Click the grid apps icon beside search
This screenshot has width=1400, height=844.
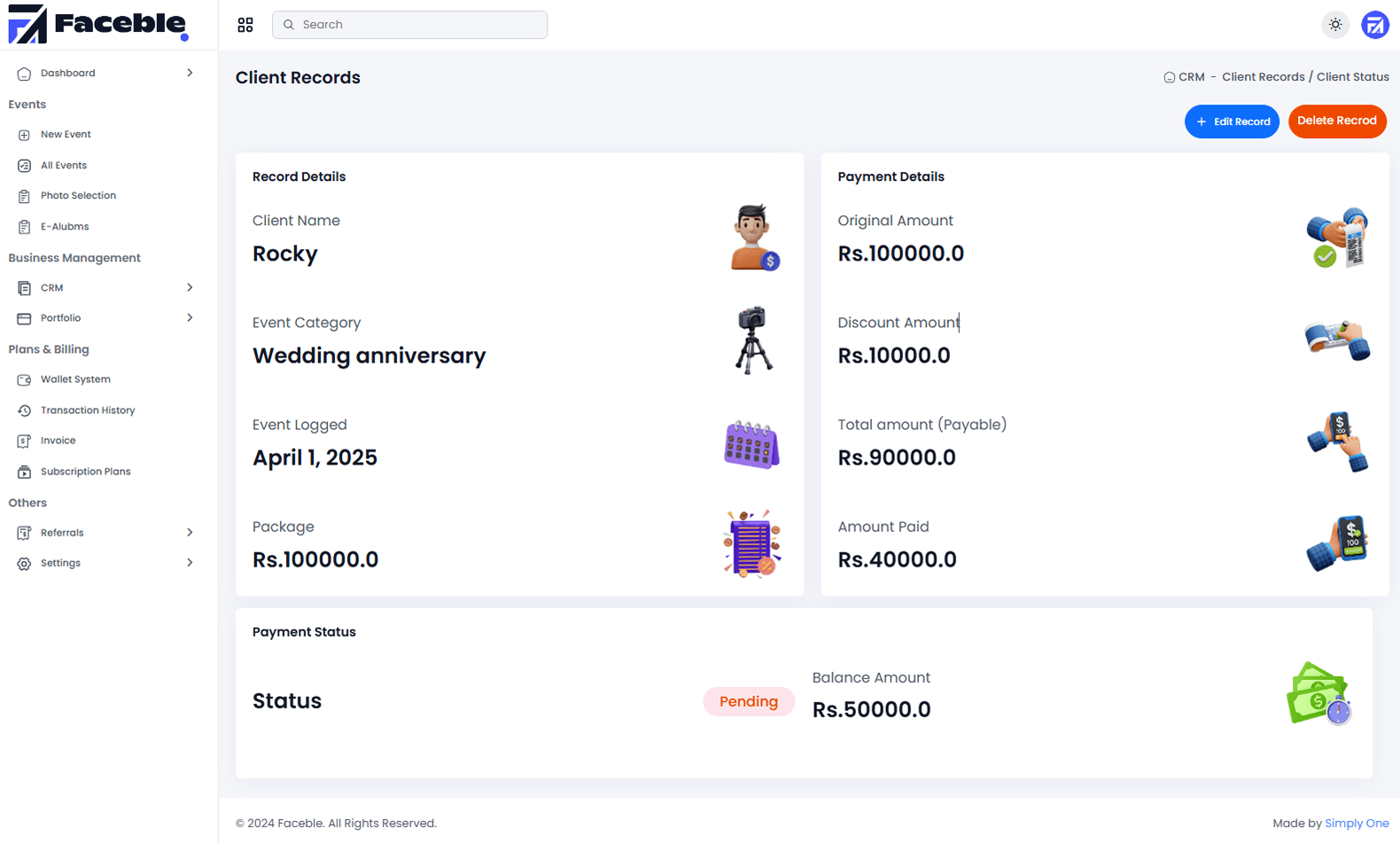pos(245,25)
